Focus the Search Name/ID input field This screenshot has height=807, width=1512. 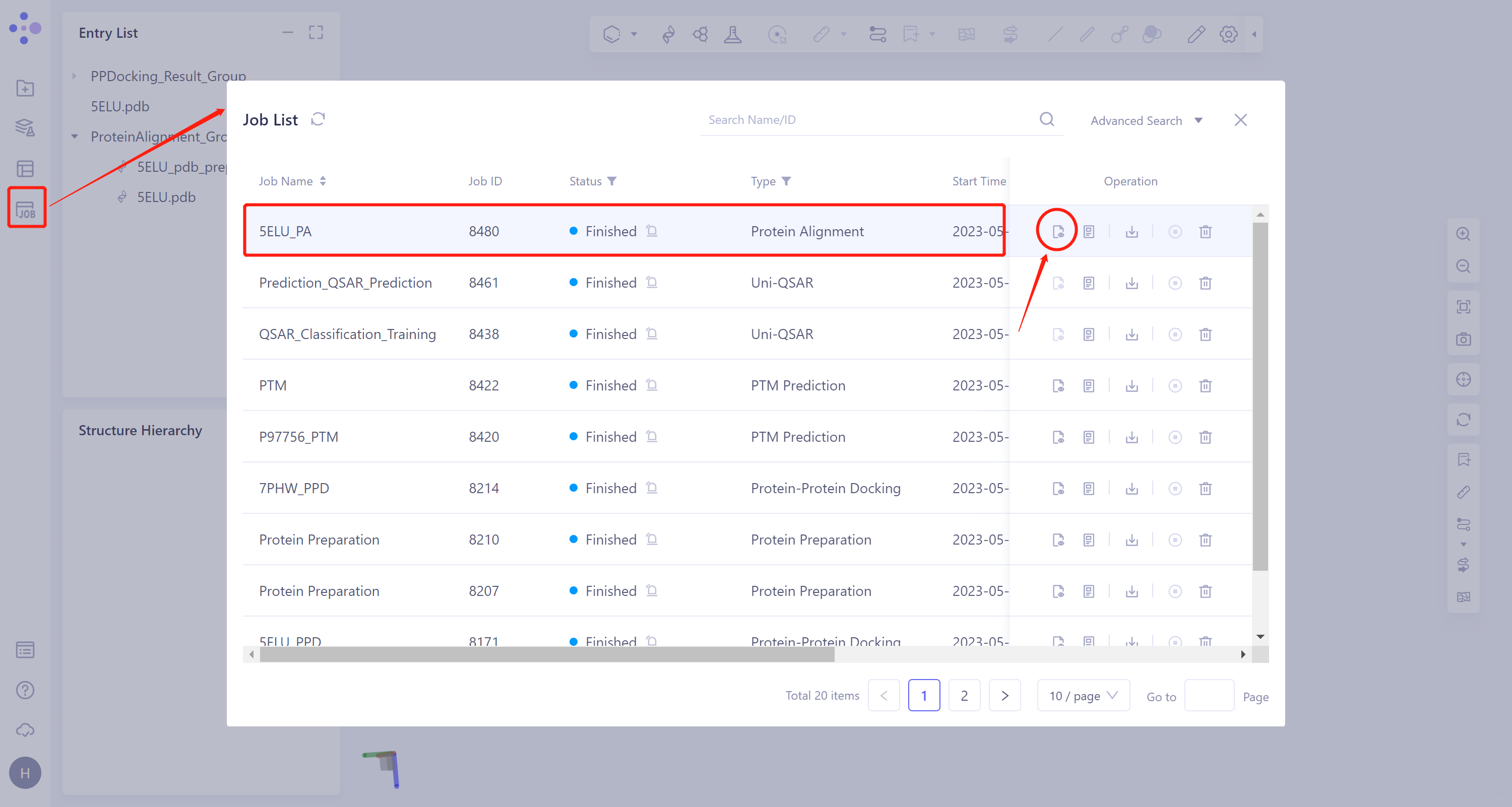pyautogui.click(x=869, y=120)
